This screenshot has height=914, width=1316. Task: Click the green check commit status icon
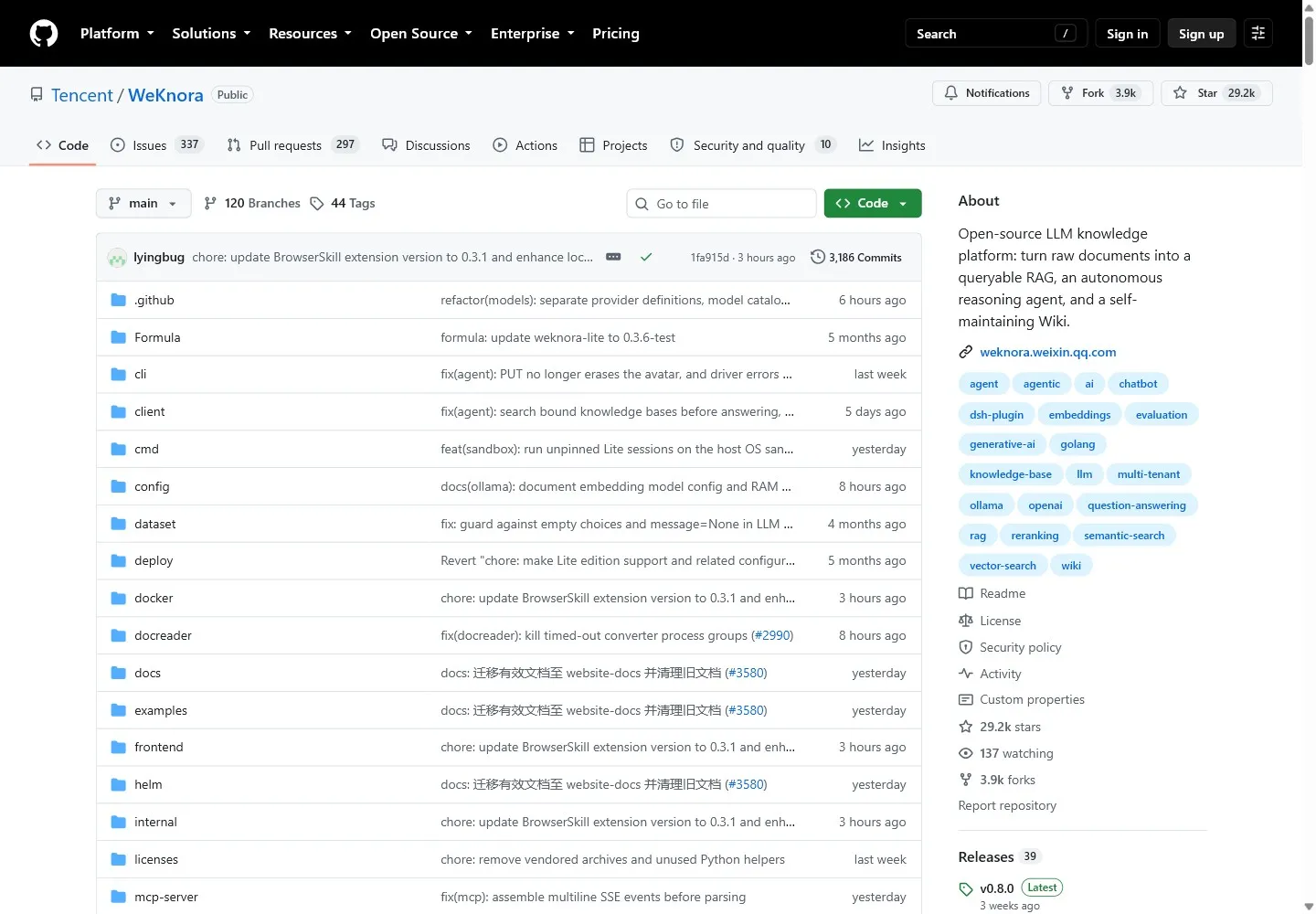click(x=646, y=258)
